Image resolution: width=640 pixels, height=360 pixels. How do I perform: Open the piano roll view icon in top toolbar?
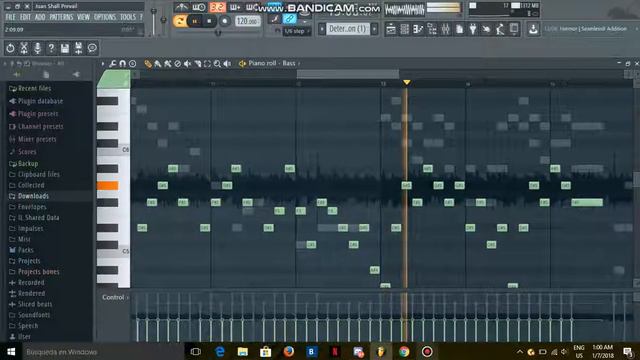418,29
